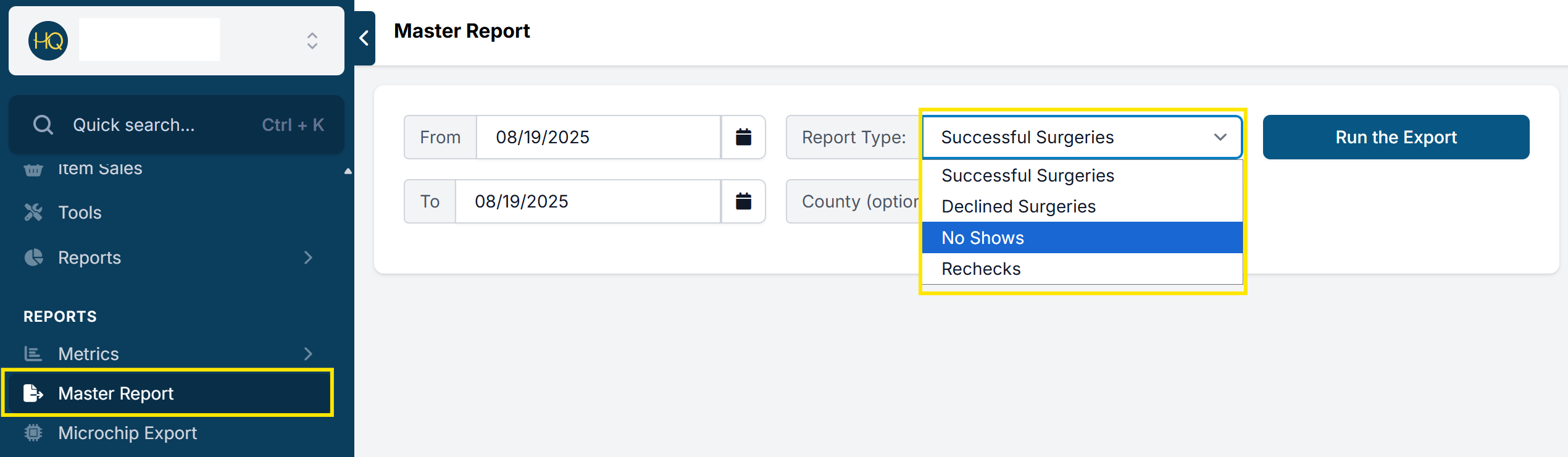Collapse the sidebar with the arrow
The height and width of the screenshot is (457, 1568).
364,38
